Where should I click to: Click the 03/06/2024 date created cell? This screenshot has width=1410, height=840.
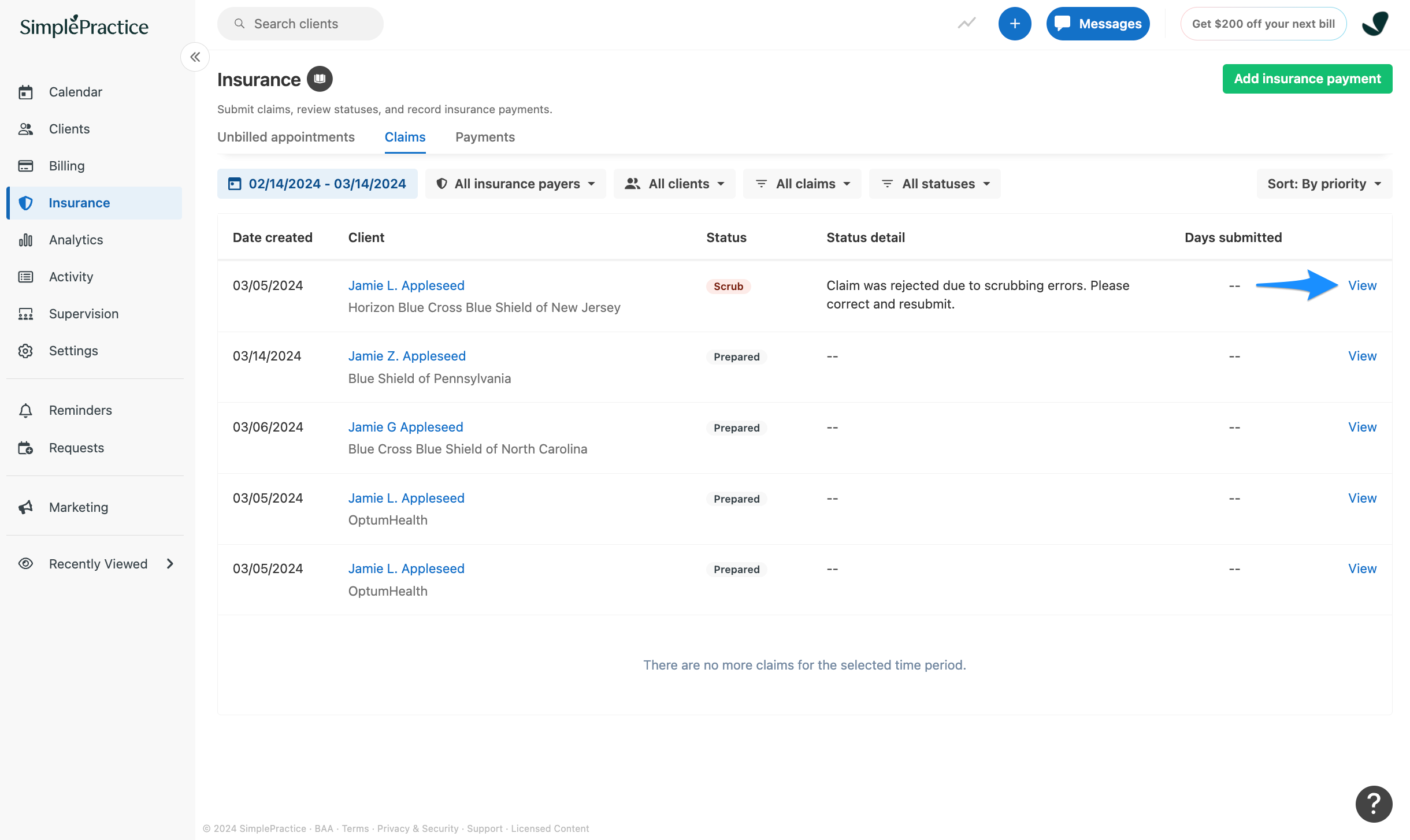click(x=268, y=427)
